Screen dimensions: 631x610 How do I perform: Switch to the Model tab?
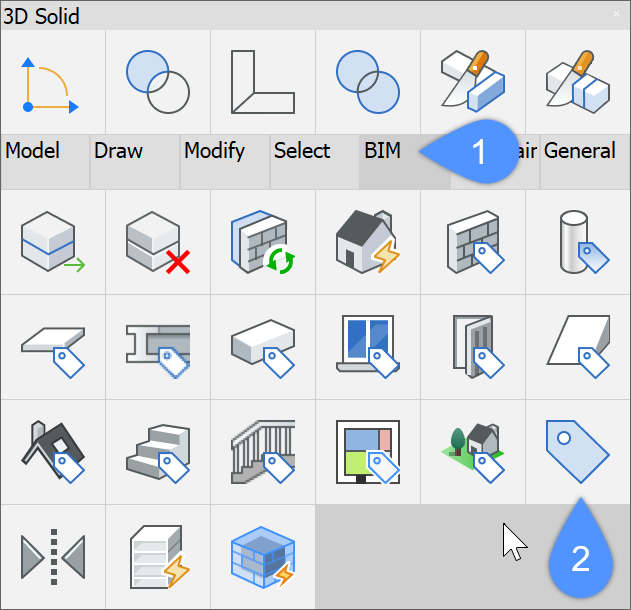[33, 152]
